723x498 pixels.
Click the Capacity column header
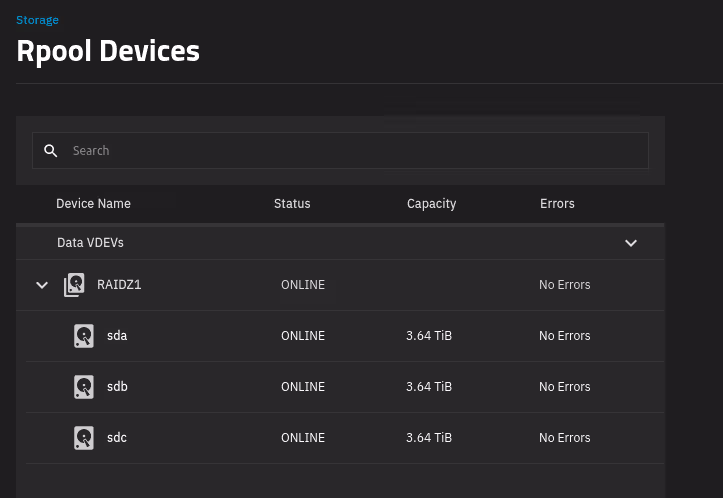pyautogui.click(x=431, y=204)
